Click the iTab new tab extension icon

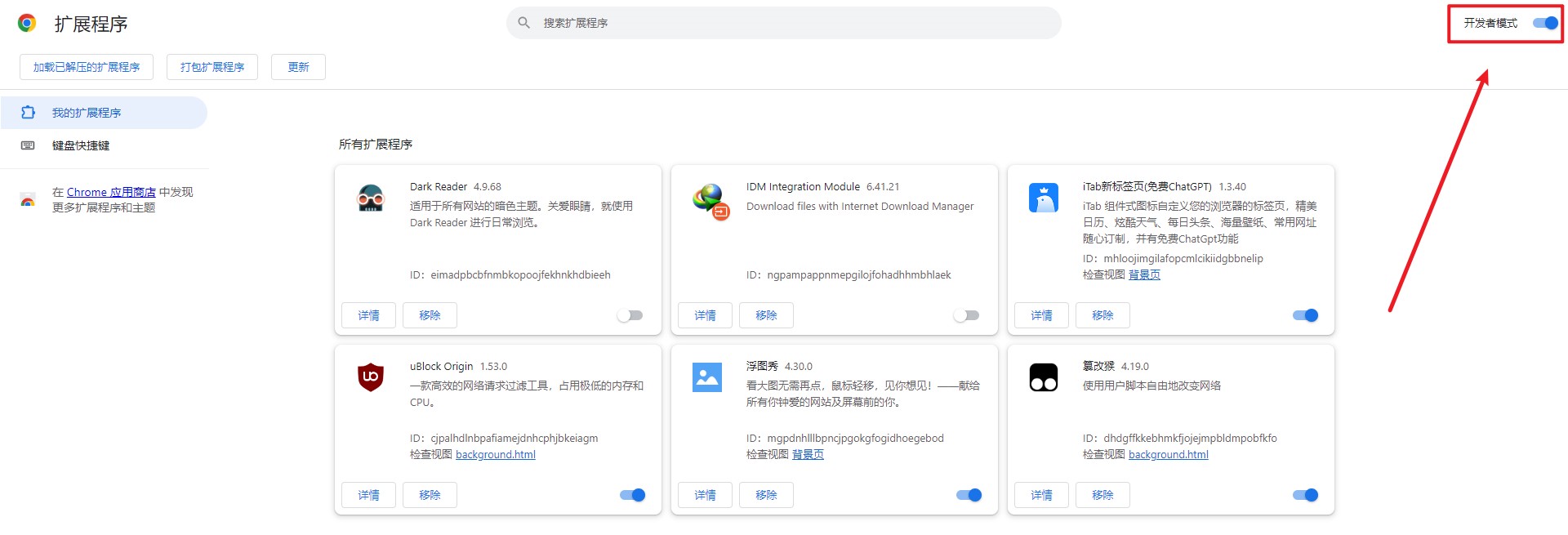click(x=1044, y=198)
